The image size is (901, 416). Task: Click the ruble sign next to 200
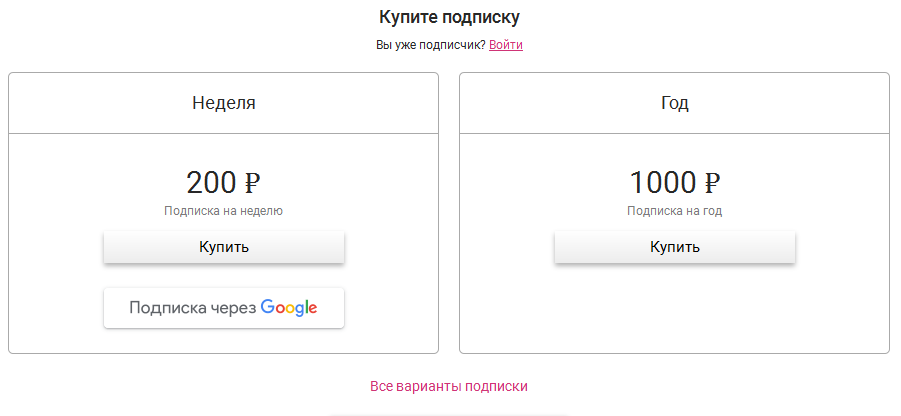click(252, 183)
